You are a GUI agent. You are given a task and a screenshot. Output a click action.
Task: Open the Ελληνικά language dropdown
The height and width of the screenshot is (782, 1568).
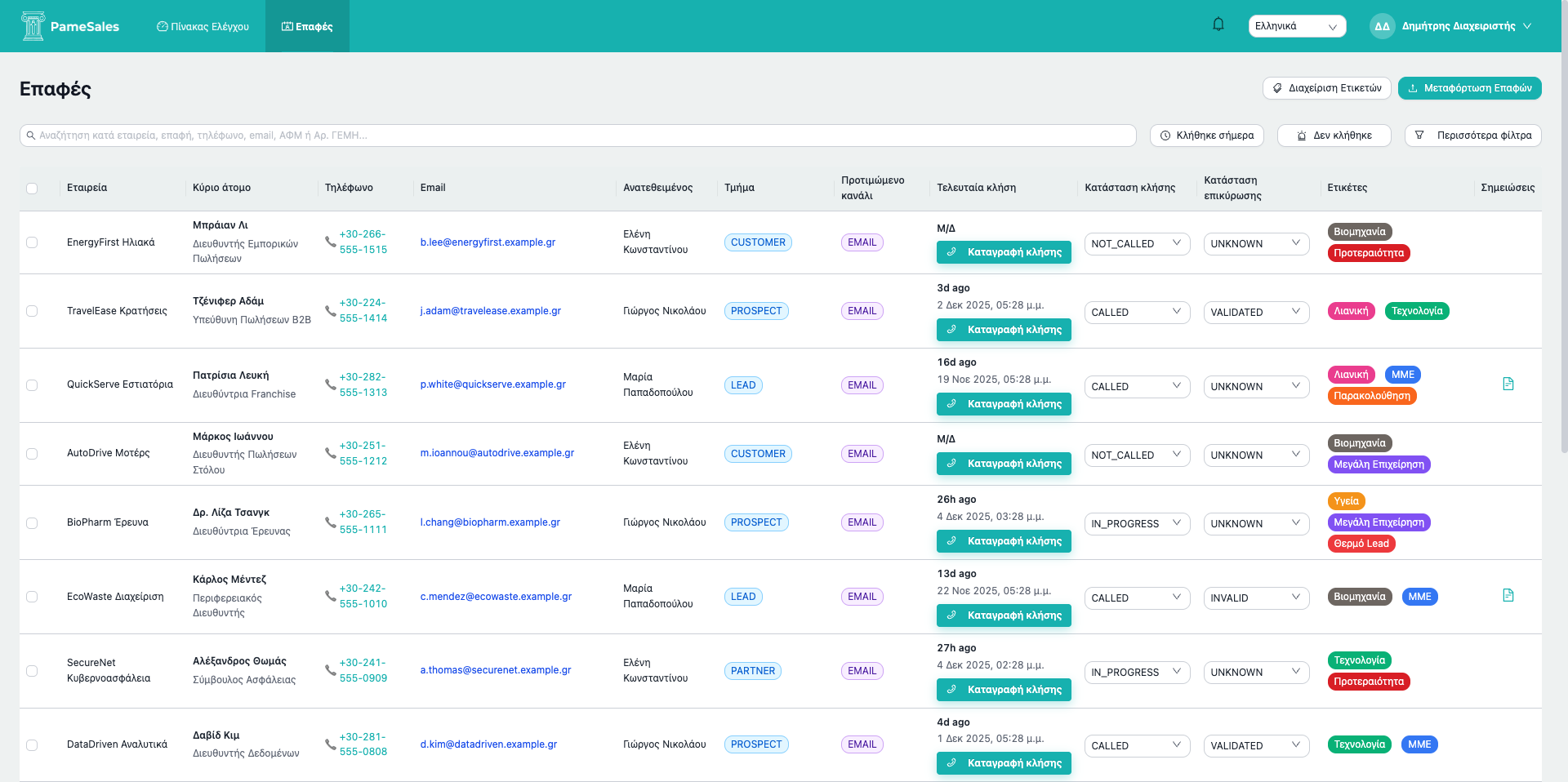1296,26
